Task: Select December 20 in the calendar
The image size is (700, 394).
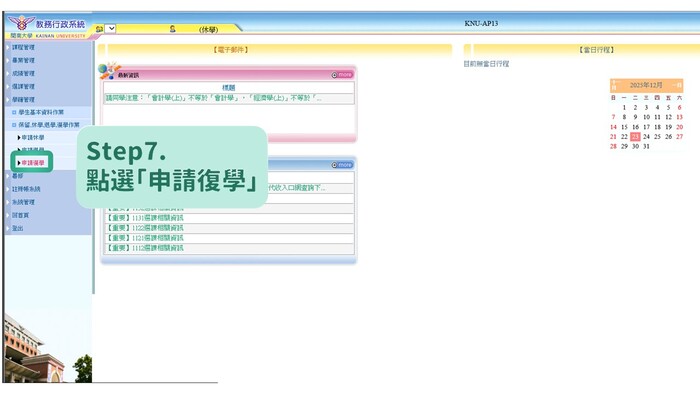Action: [679, 127]
